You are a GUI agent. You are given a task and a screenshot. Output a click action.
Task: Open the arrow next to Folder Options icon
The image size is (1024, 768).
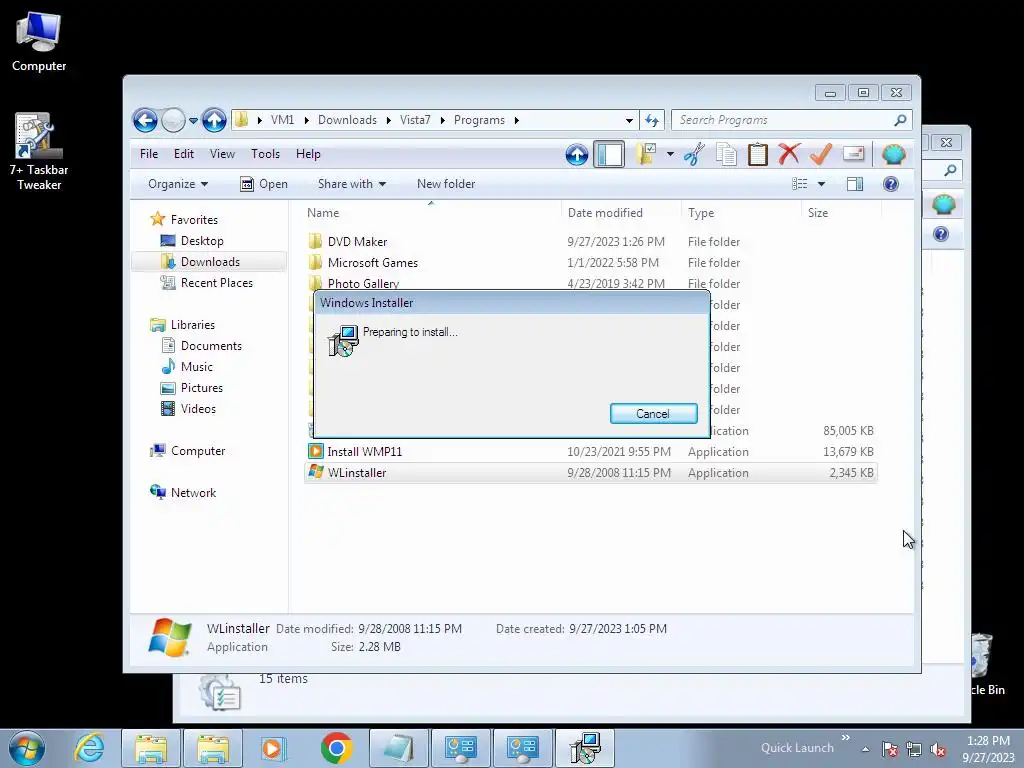670,155
